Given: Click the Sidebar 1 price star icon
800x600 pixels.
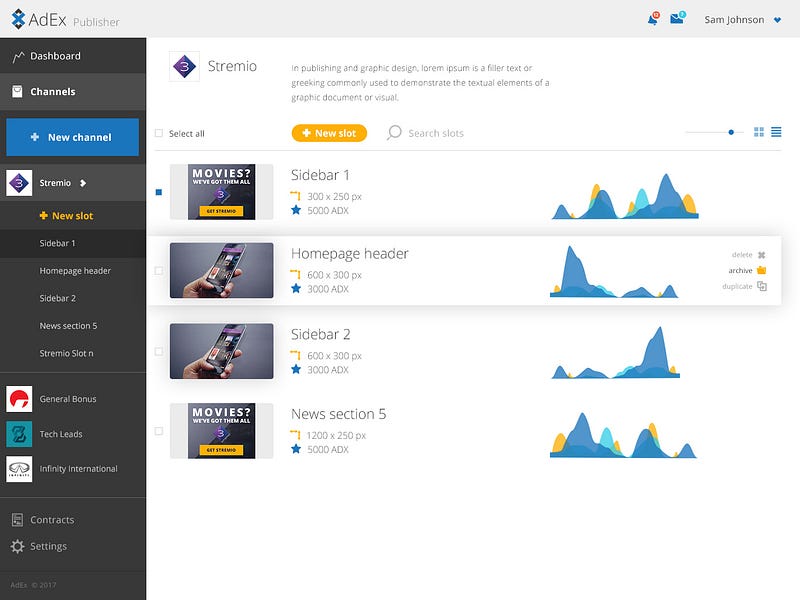Looking at the screenshot, I should click(296, 210).
